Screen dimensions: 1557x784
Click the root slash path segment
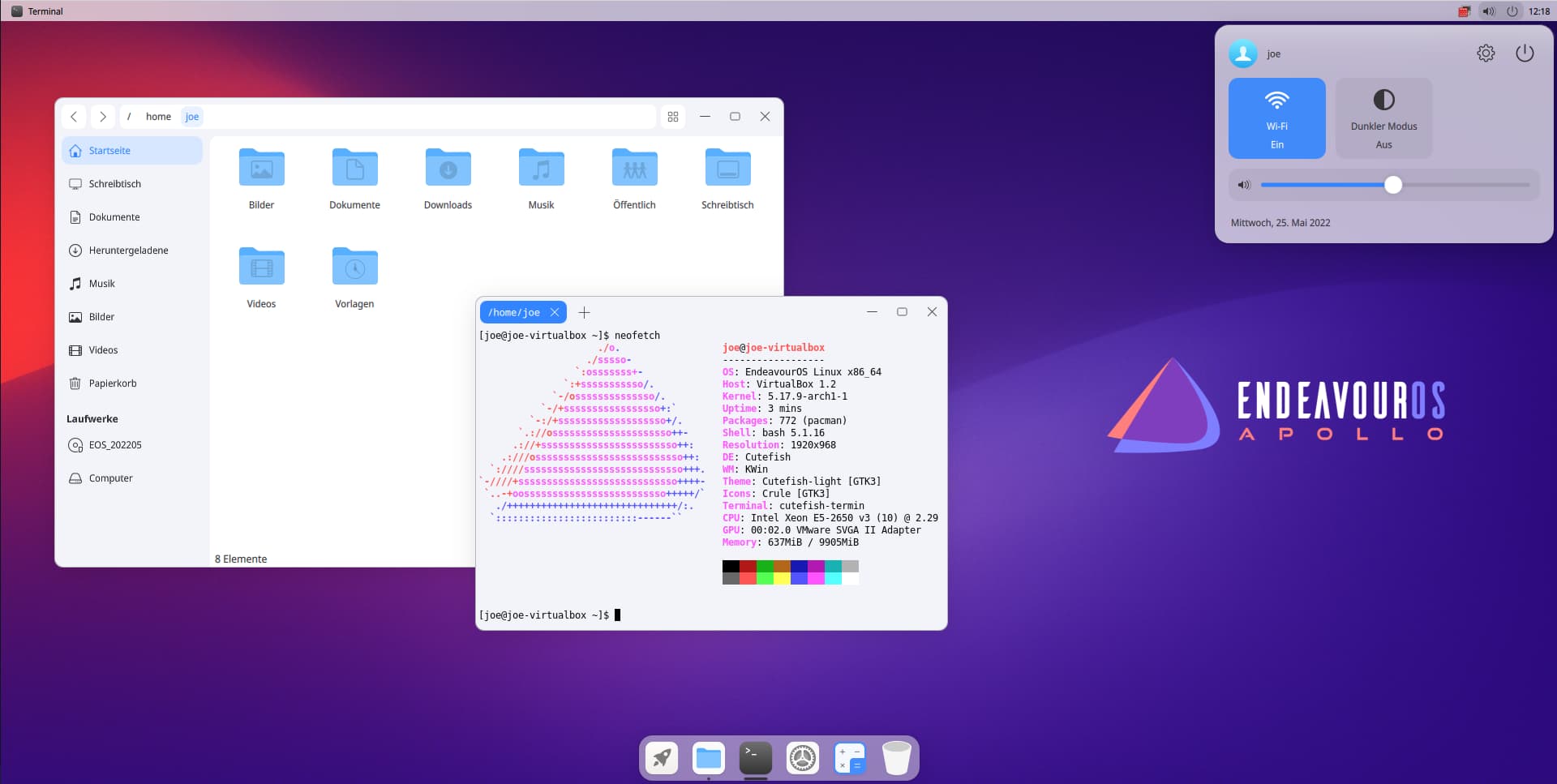(x=129, y=117)
